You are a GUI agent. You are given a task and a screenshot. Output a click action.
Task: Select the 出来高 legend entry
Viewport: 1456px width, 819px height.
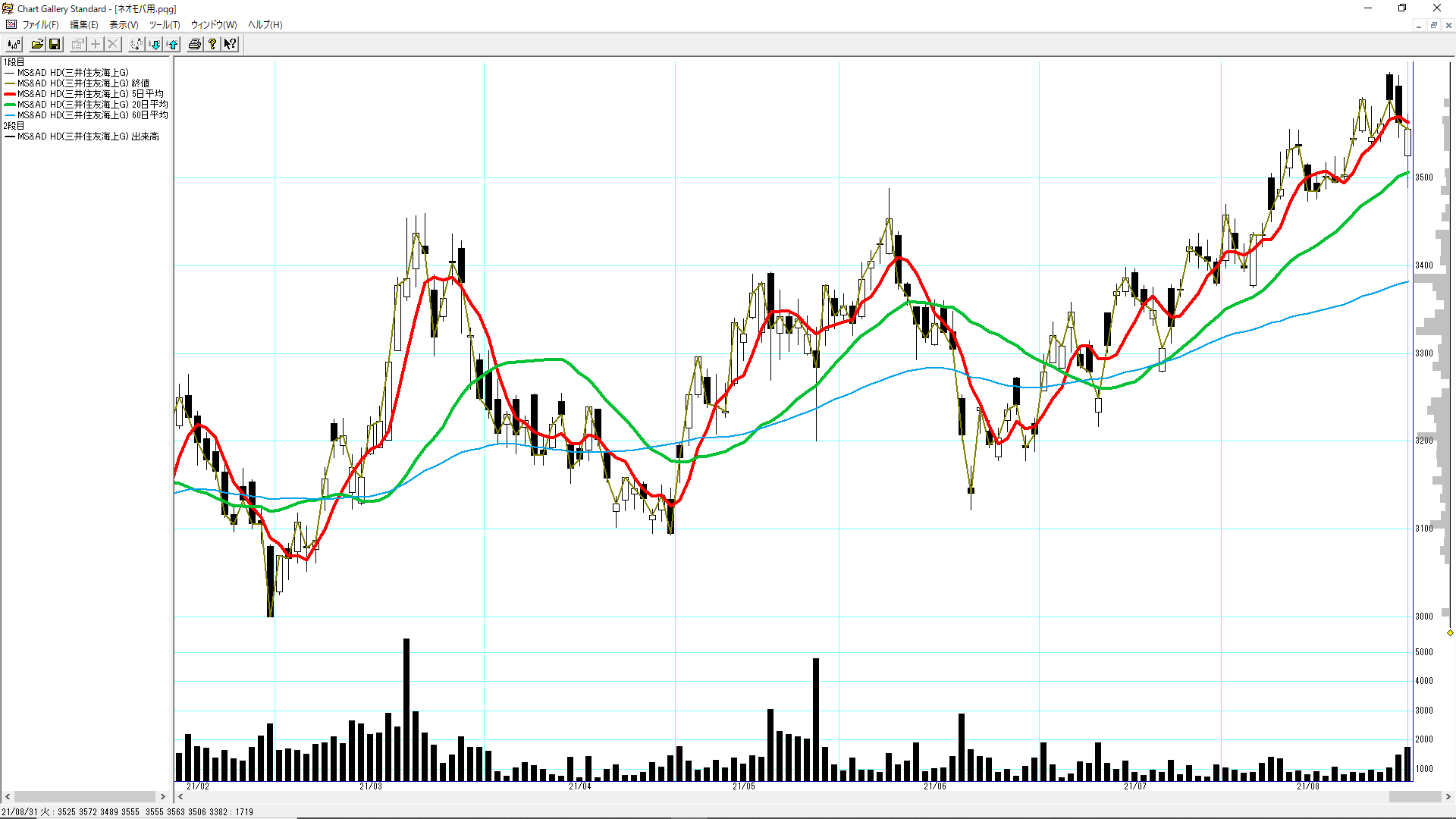coord(88,136)
